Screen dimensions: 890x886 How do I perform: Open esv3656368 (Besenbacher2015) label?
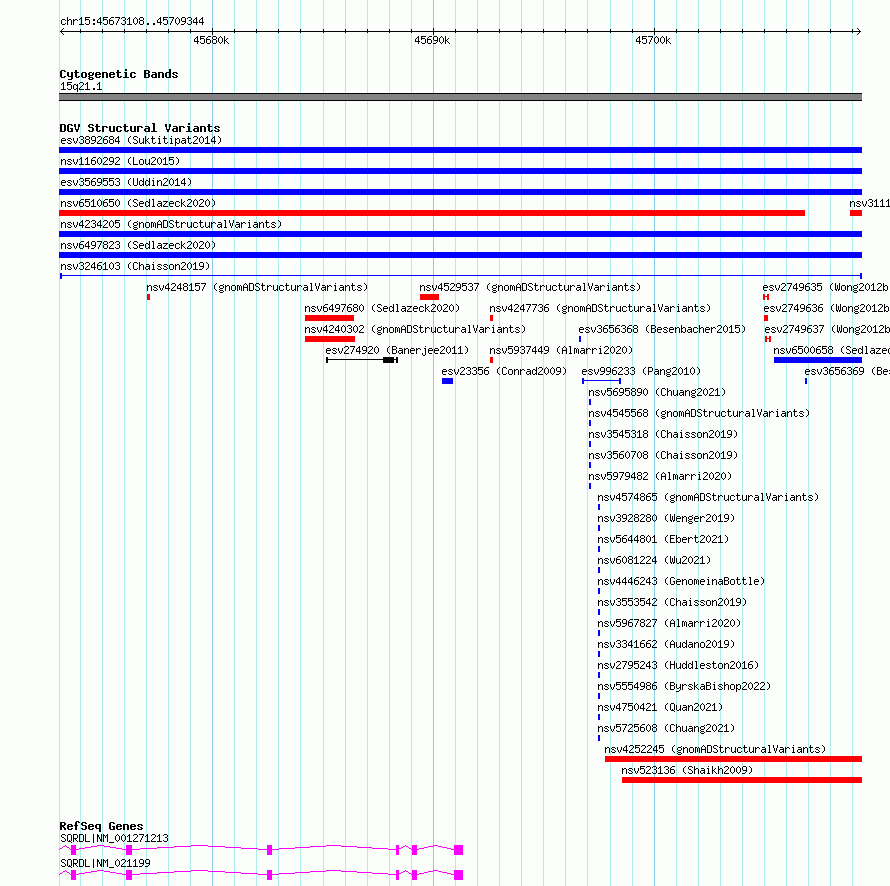(x=662, y=329)
